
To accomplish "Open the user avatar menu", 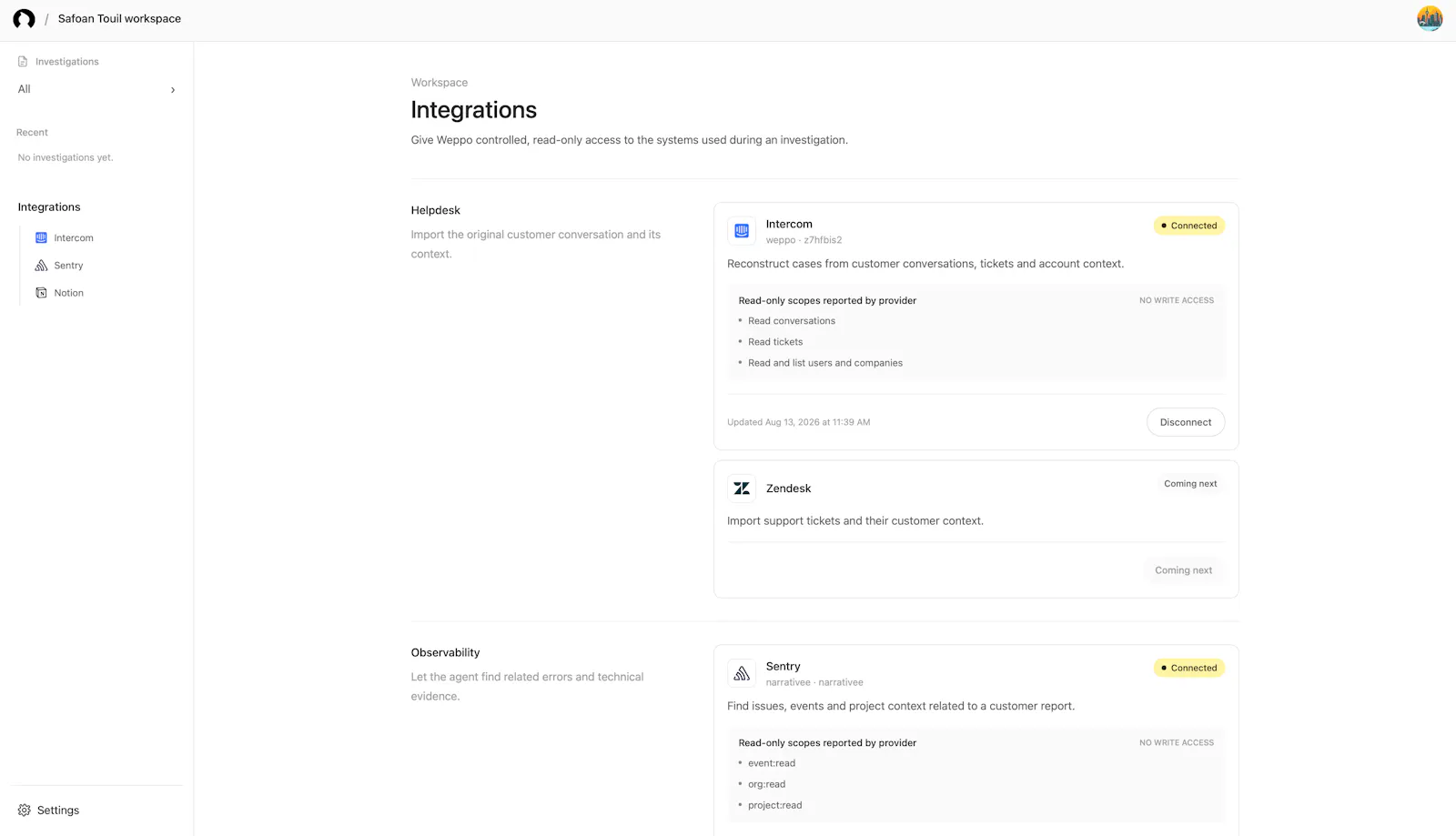I will [x=1430, y=18].
